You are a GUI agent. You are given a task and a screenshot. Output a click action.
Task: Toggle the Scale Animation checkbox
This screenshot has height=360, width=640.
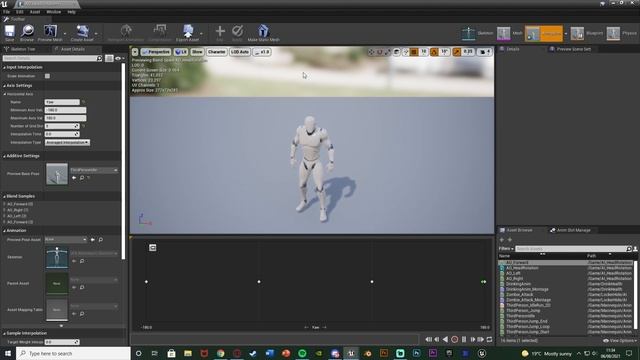click(x=47, y=76)
